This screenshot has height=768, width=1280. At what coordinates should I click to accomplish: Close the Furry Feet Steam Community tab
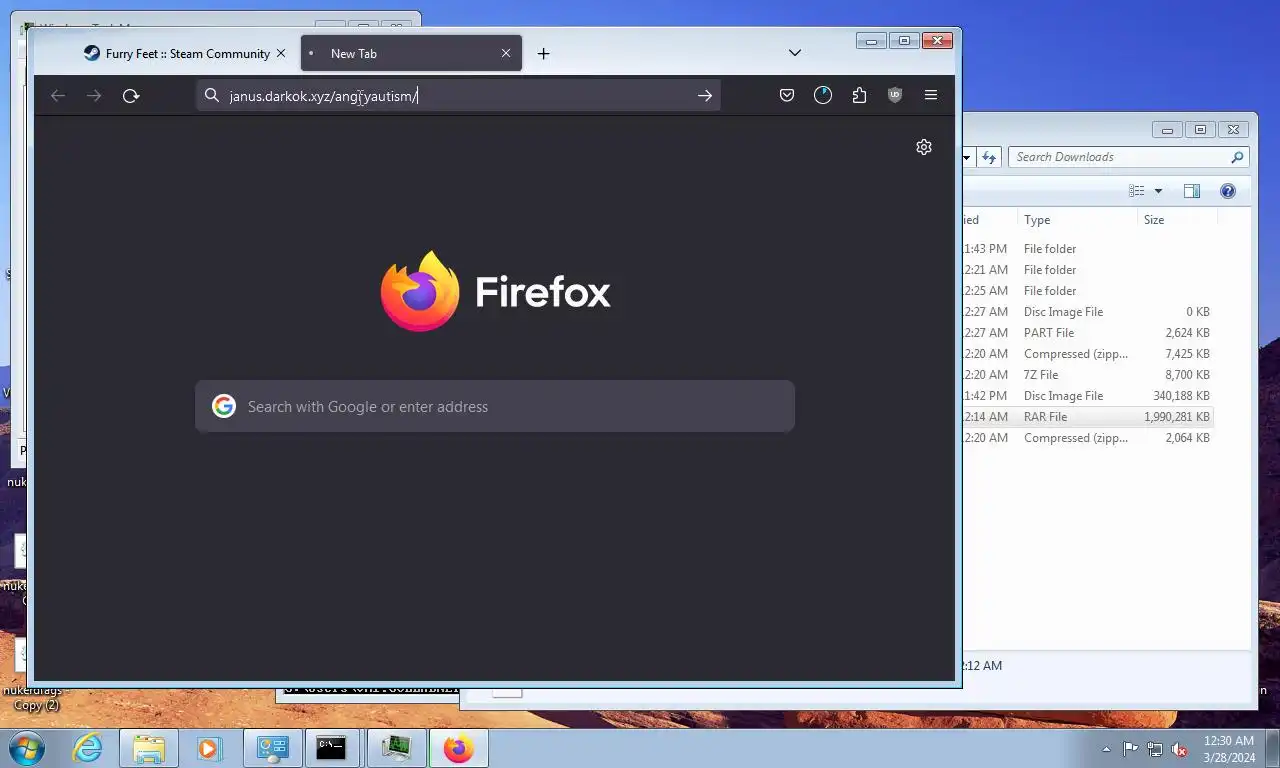click(281, 53)
